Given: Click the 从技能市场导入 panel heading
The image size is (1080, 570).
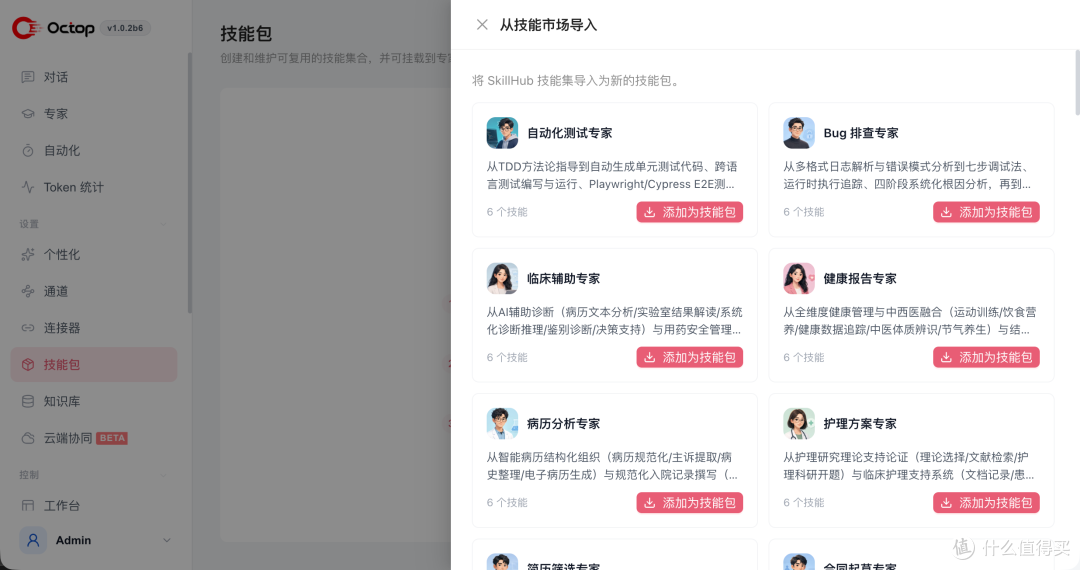Looking at the screenshot, I should [548, 25].
